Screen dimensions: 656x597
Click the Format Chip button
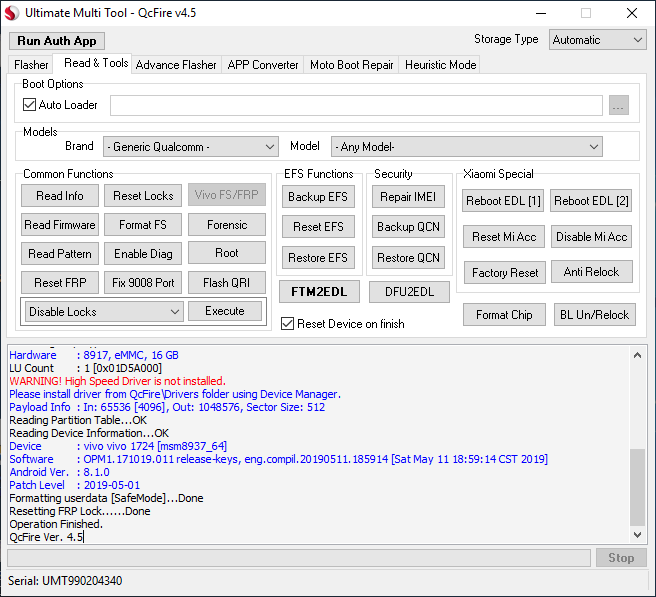point(504,315)
